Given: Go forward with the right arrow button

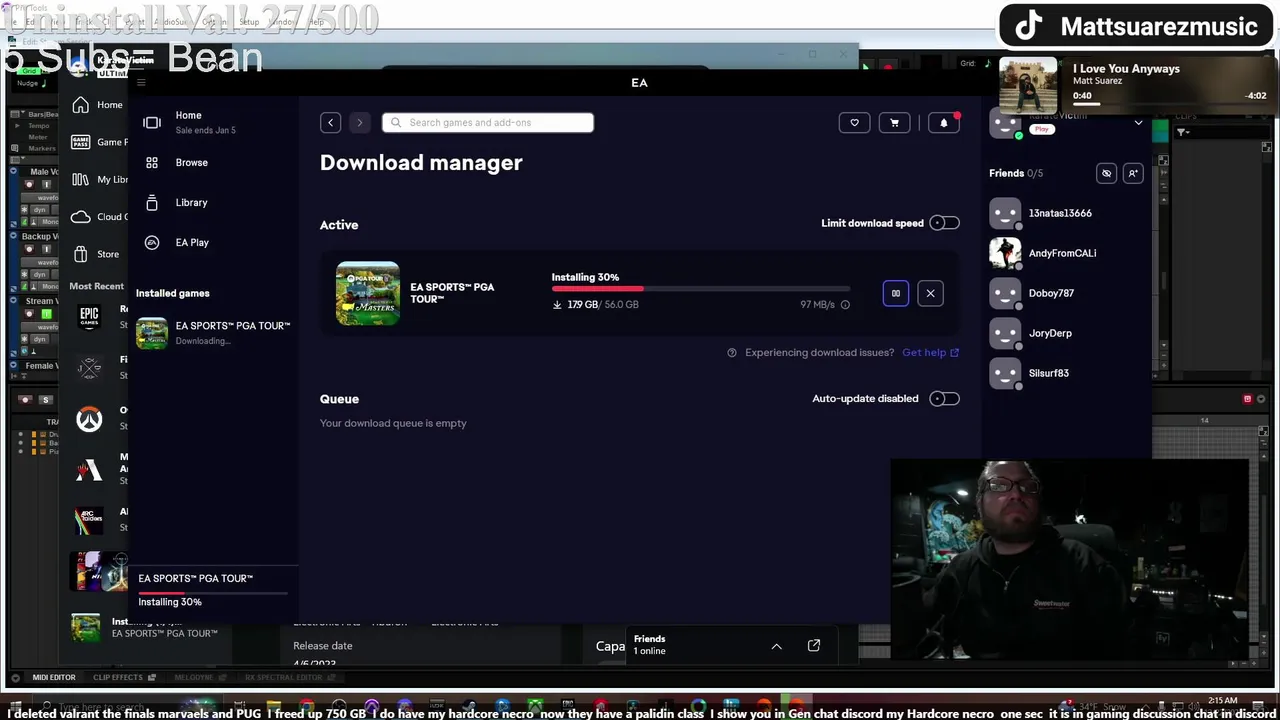Looking at the screenshot, I should tap(359, 123).
